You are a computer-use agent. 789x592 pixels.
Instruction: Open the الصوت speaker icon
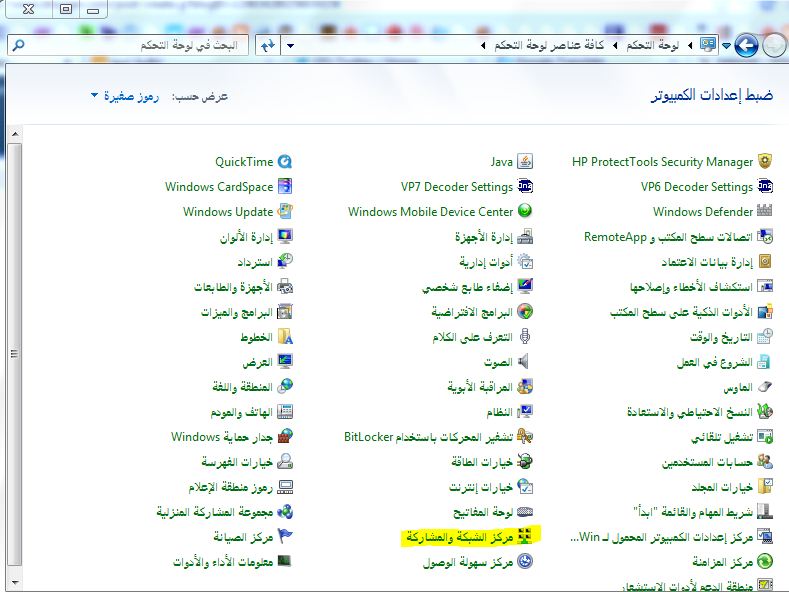coord(525,361)
